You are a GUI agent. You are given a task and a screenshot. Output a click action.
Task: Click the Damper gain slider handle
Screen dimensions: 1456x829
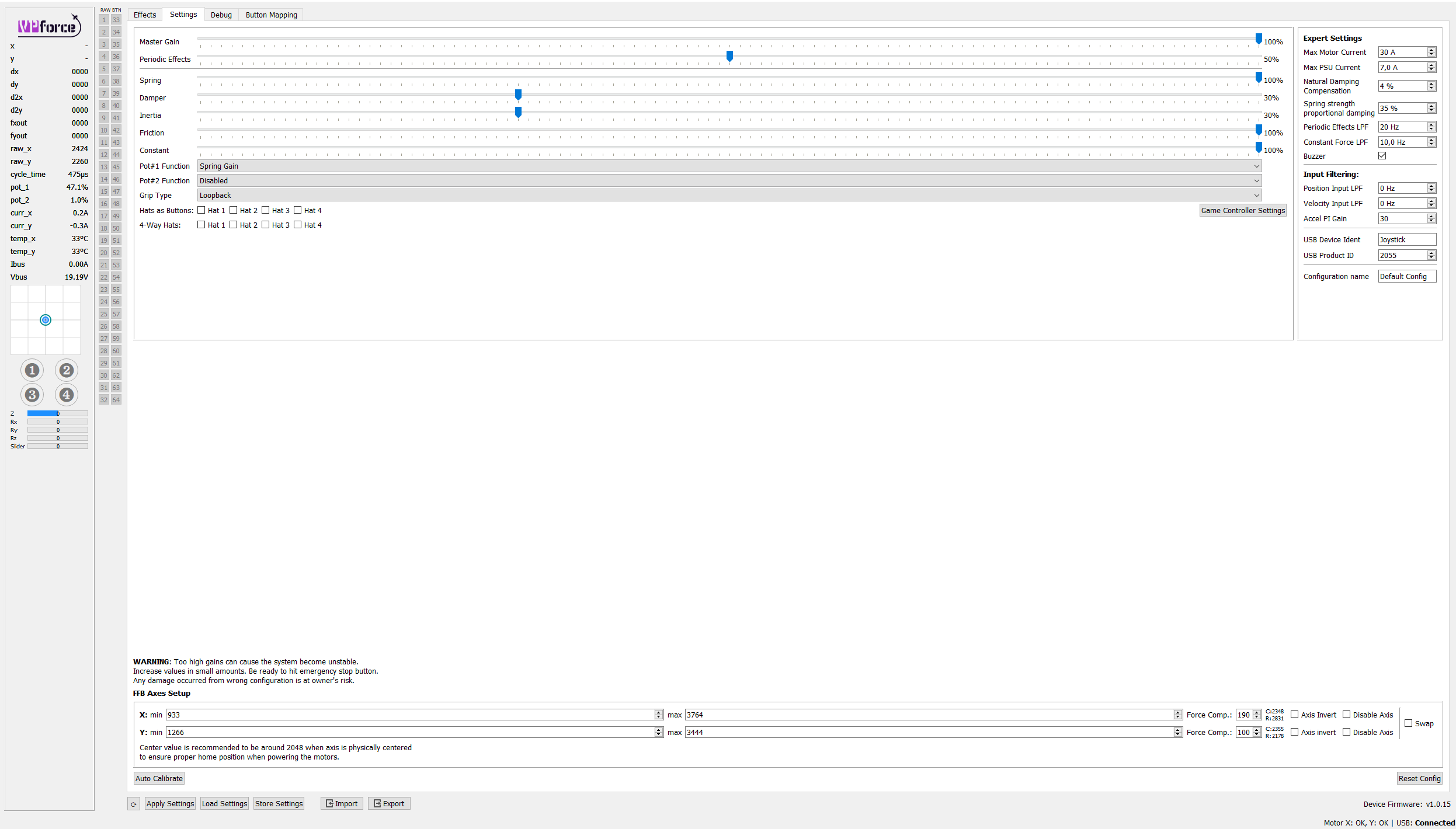pos(518,95)
